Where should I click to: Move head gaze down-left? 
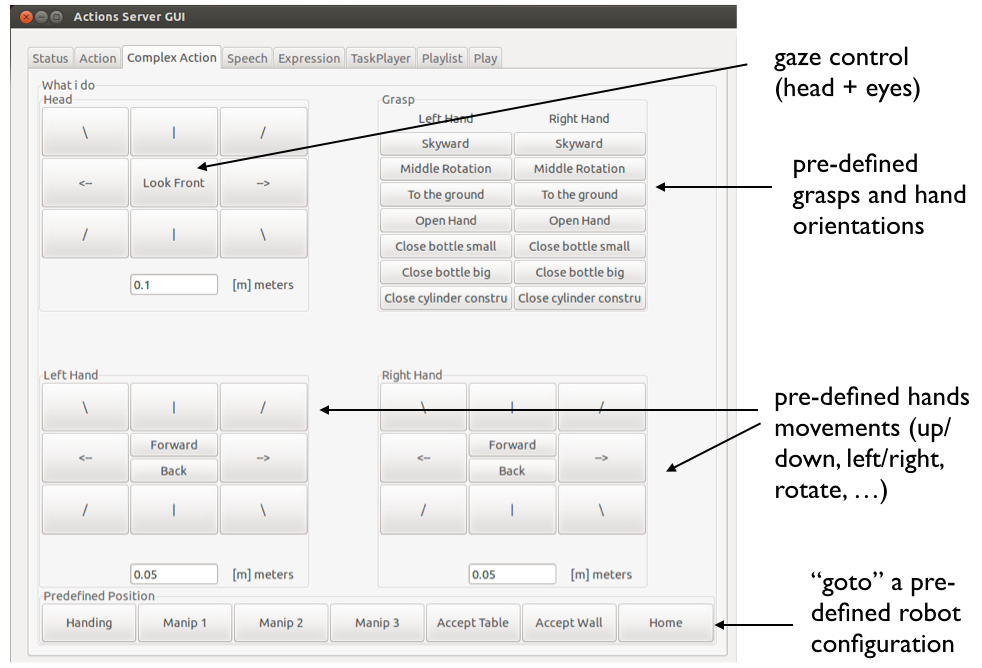85,234
